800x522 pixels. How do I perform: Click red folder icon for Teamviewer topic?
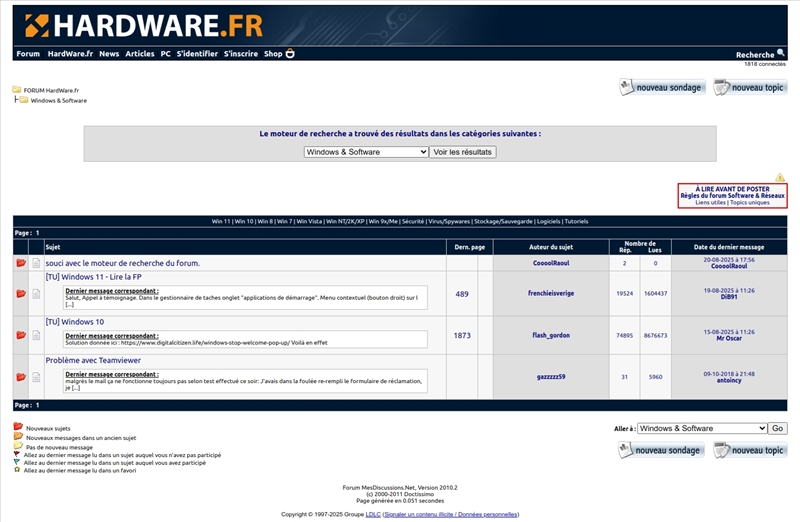(x=21, y=377)
